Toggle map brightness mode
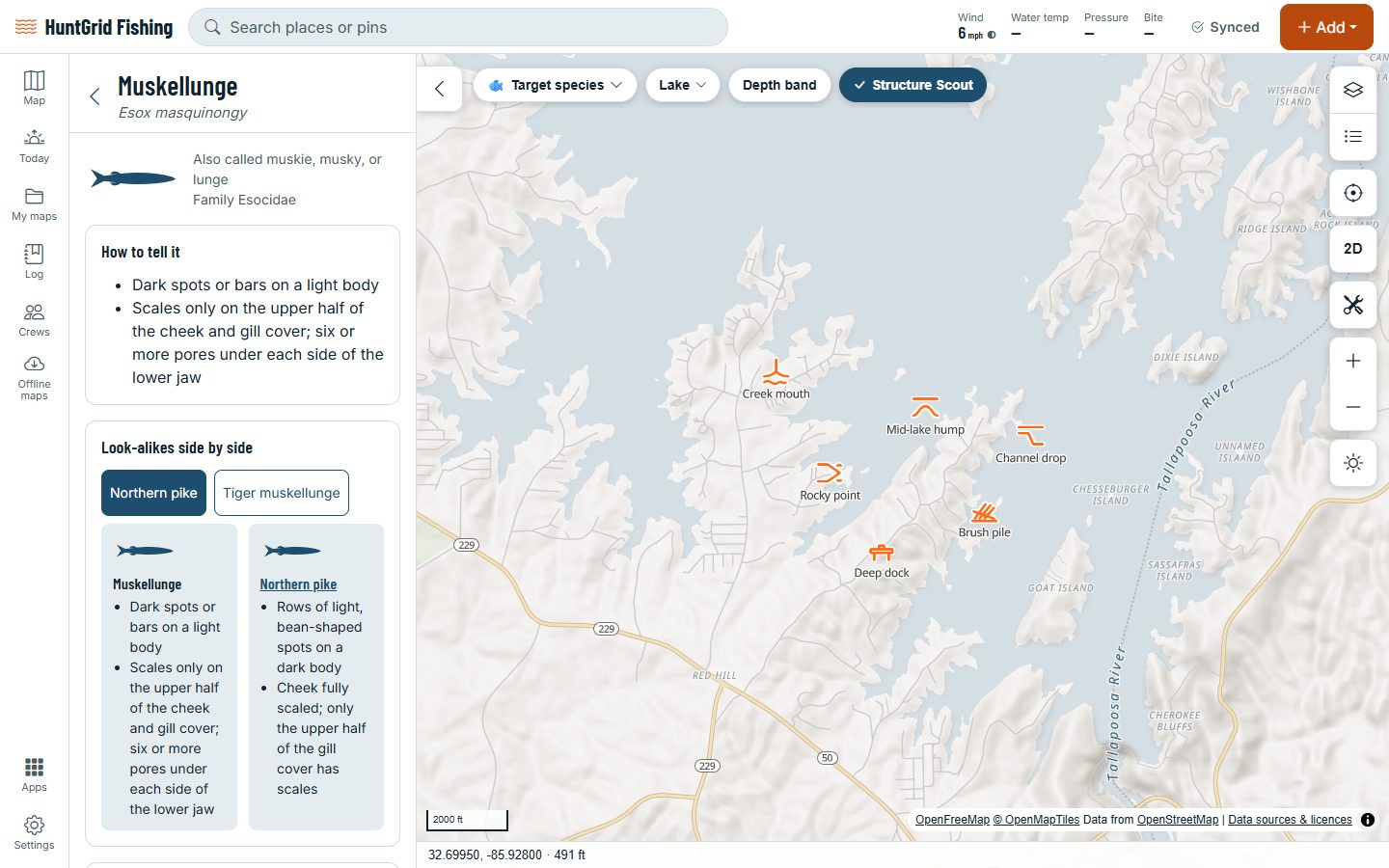The height and width of the screenshot is (868, 1389). [1353, 463]
